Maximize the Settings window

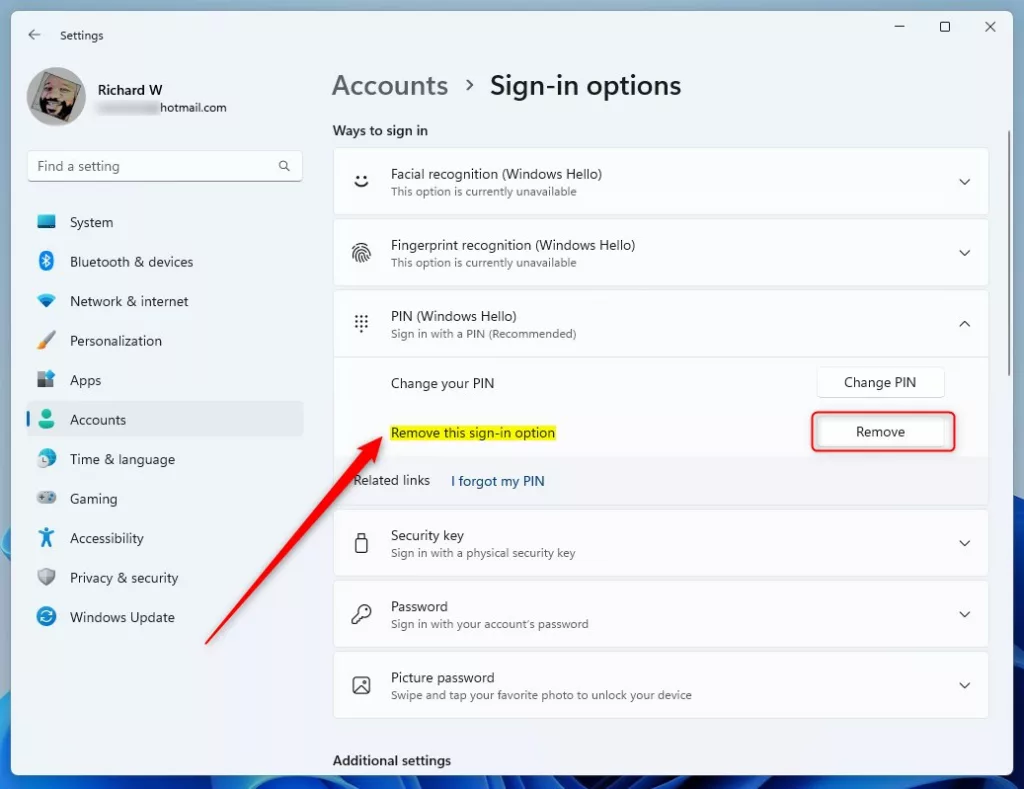point(944,27)
